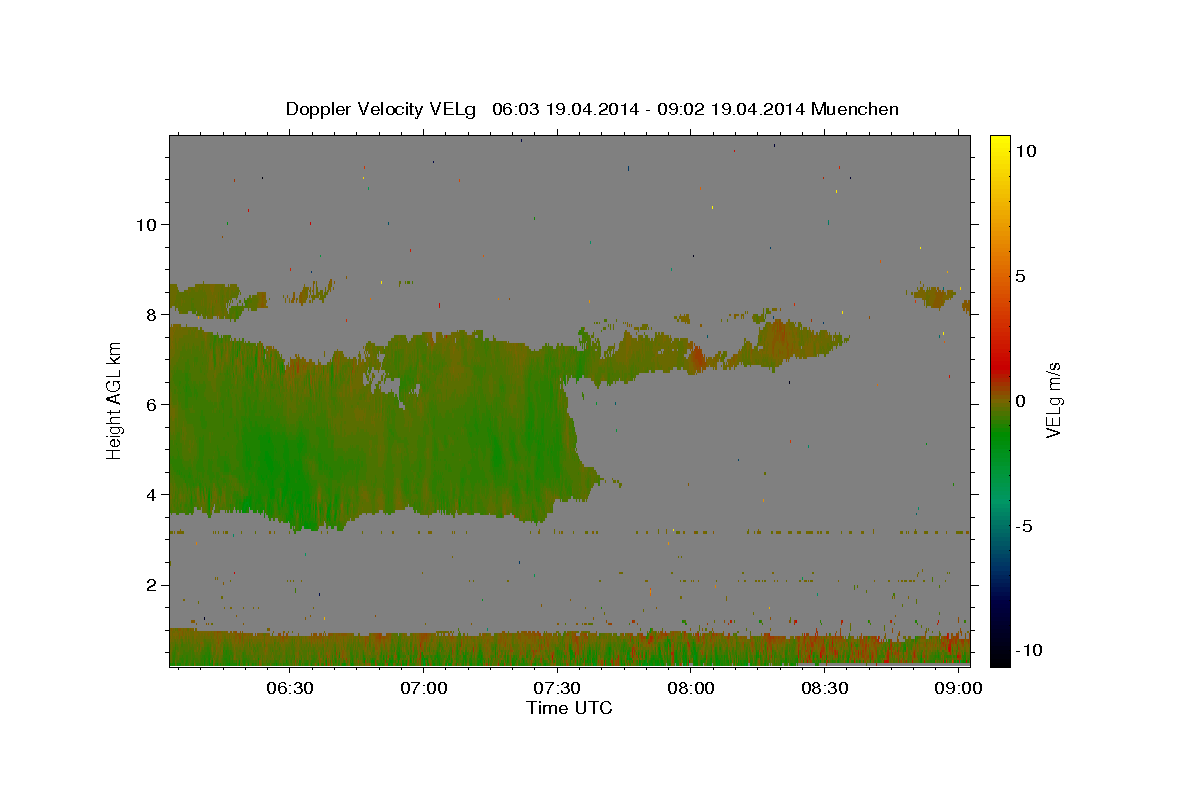This screenshot has width=1200, height=800.
Task: Click the colorbar value -10 label
Action: pyautogui.click(x=1028, y=650)
